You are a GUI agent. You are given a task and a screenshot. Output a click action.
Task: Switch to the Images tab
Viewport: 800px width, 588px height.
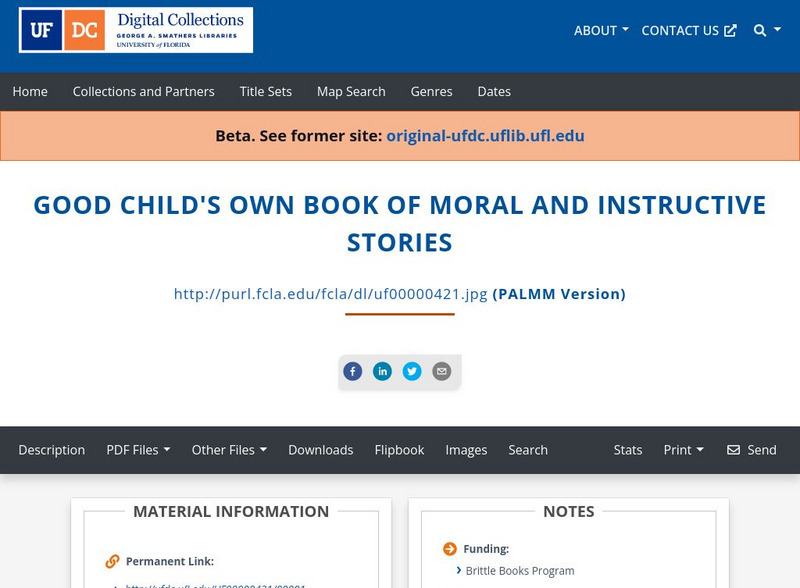466,450
